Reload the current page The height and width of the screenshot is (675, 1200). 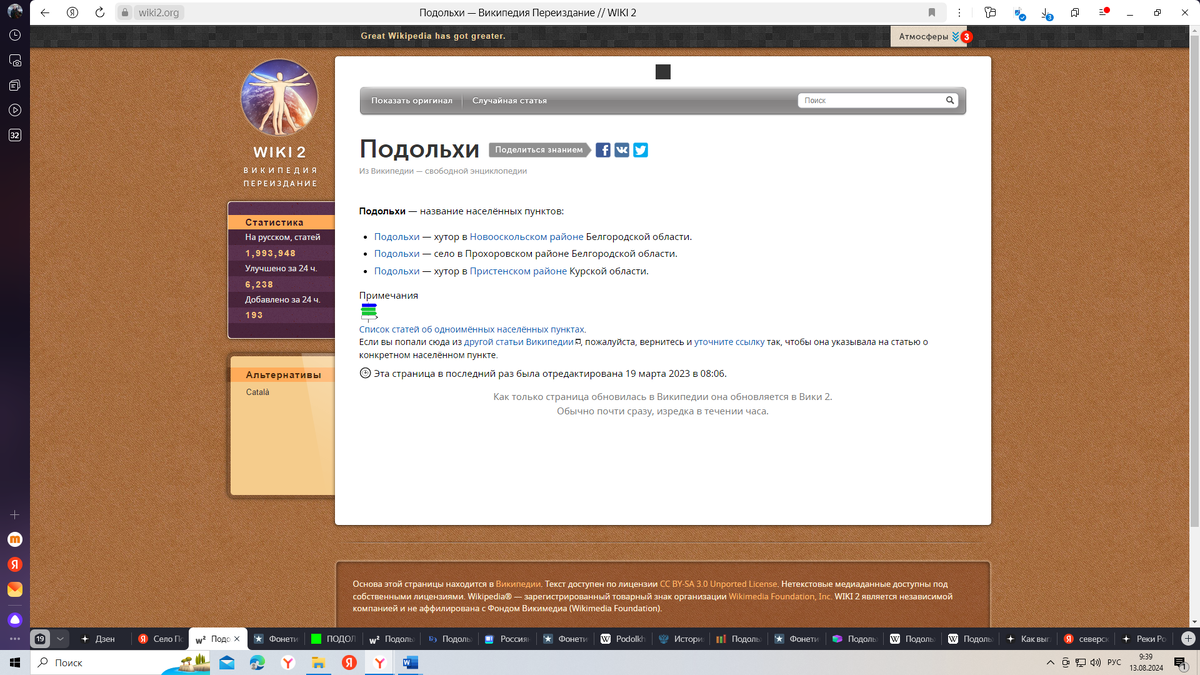pos(99,13)
